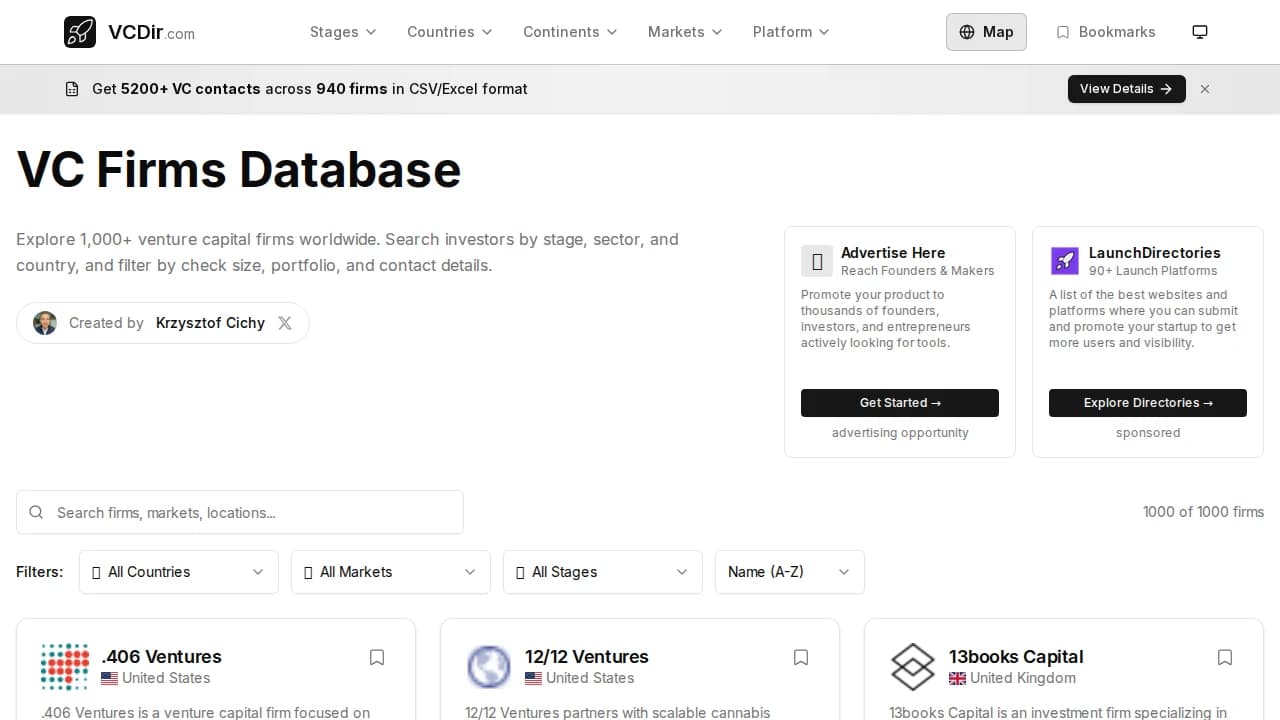The height and width of the screenshot is (720, 1280).
Task: Bookmark 12/12 Ventures
Action: coord(801,657)
